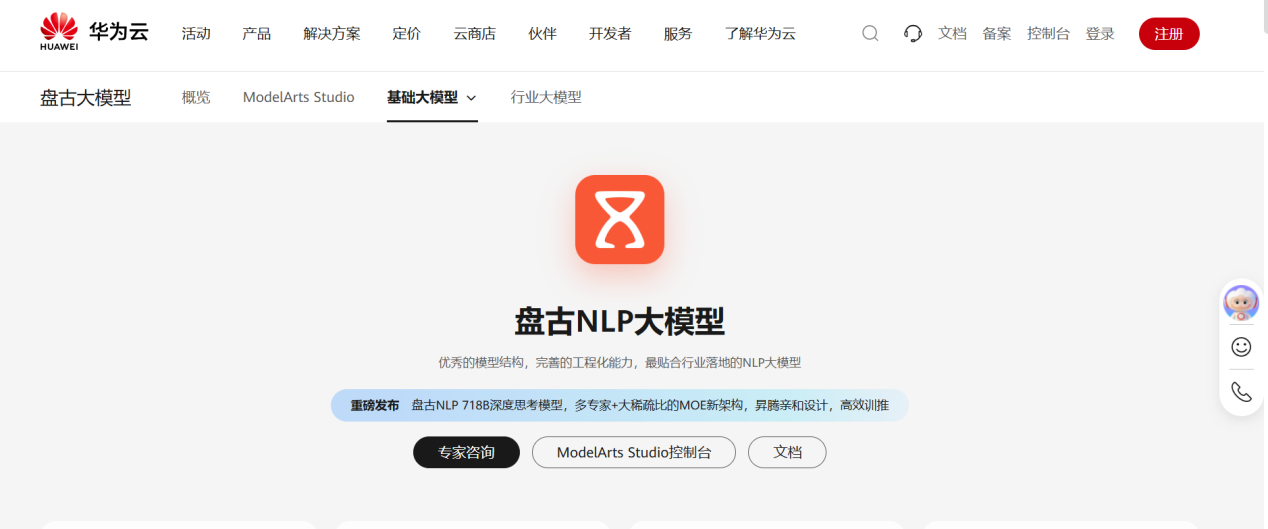The width and height of the screenshot is (1268, 529).
Task: Switch to the 行业大模型 tab
Action: 546,97
